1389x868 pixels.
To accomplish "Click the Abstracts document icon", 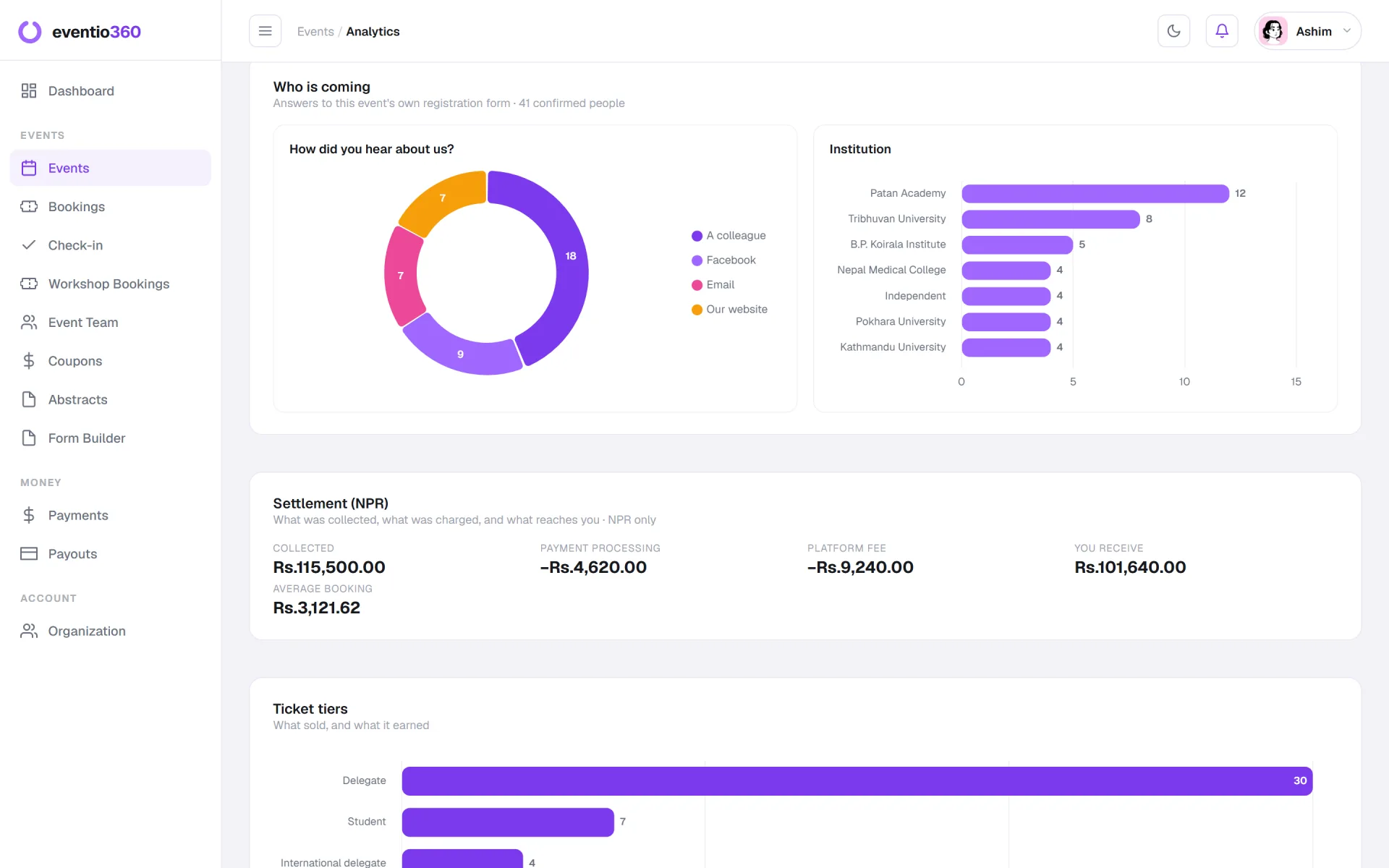I will click(29, 399).
